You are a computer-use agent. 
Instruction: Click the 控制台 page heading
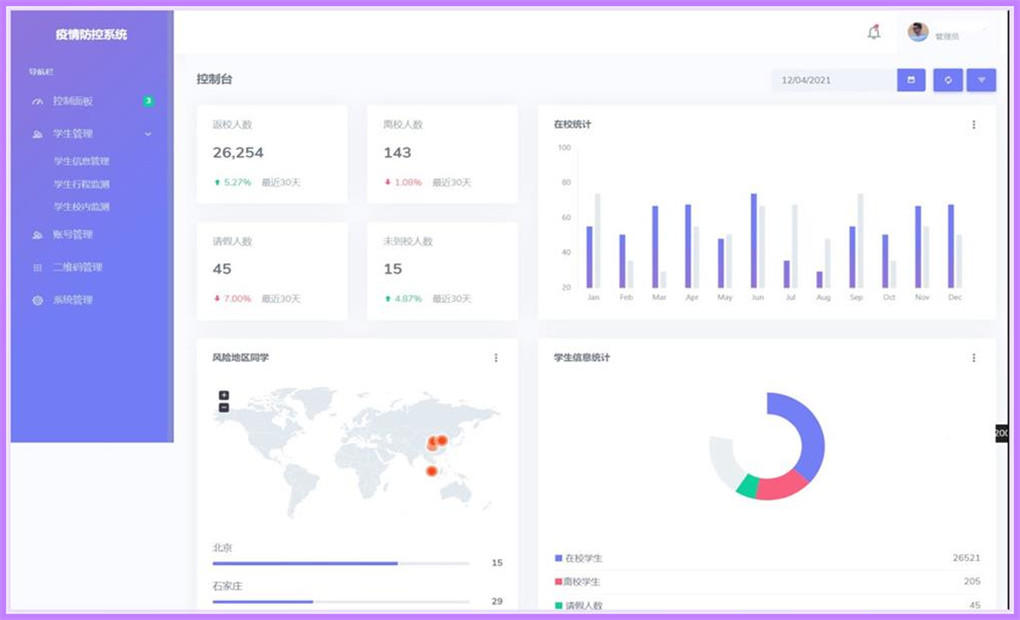pyautogui.click(x=215, y=79)
